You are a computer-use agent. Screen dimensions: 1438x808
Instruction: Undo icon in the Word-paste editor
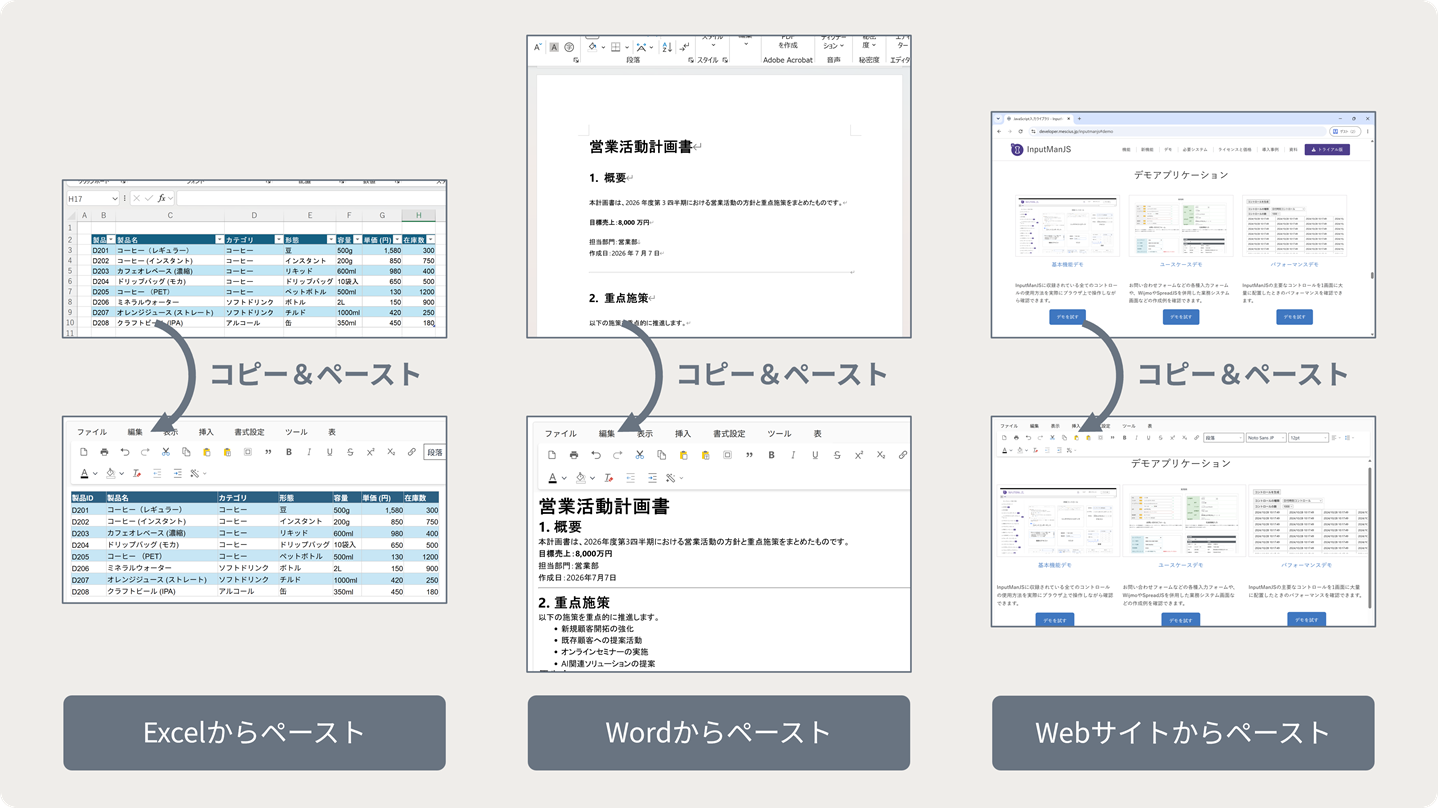coord(596,455)
